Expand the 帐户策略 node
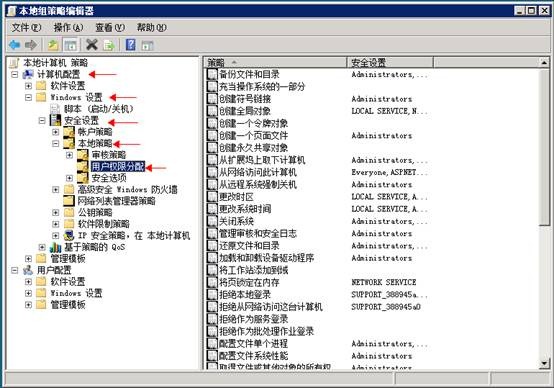Image resolution: width=554 pixels, height=388 pixels. coord(55,132)
